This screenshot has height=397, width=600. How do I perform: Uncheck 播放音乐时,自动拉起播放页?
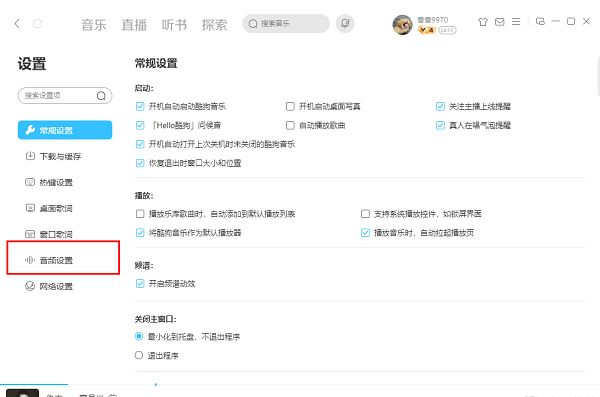click(x=365, y=233)
